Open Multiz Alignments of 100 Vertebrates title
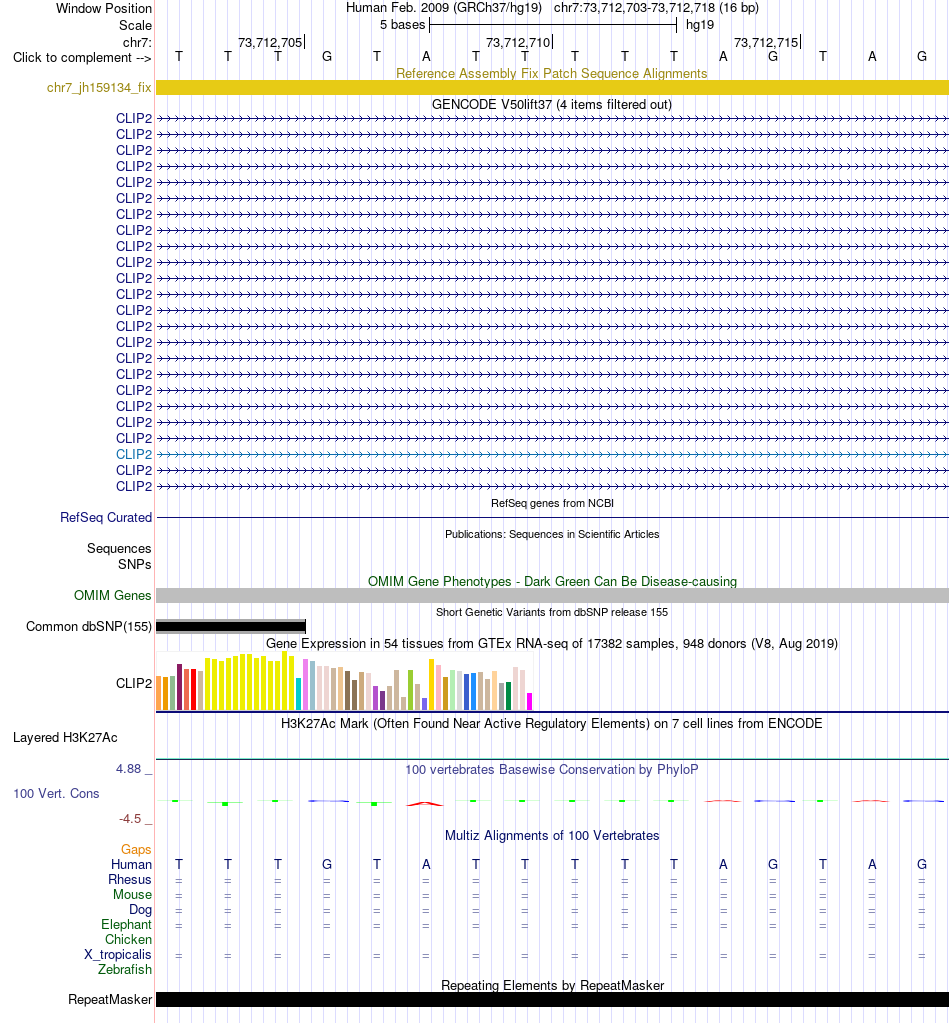Screen dimensions: 950x1023 [x=552, y=835]
